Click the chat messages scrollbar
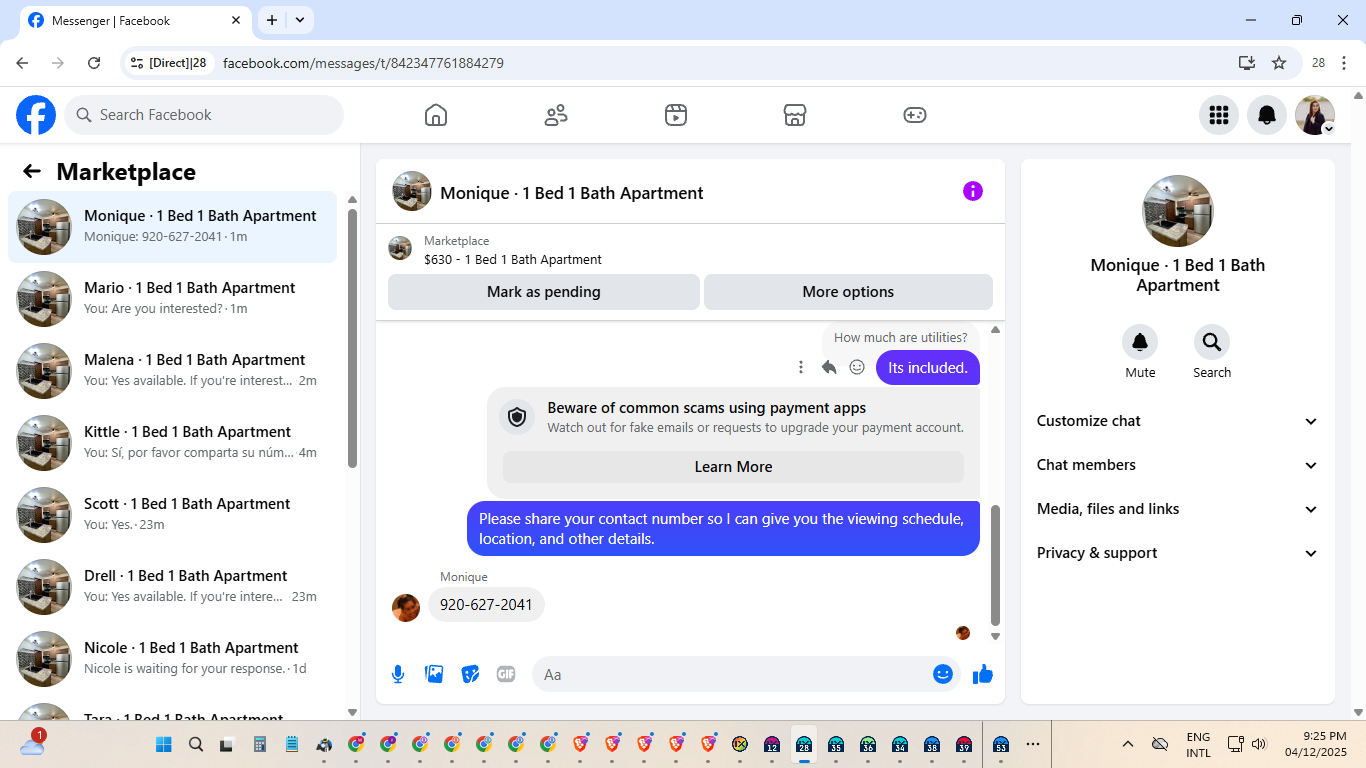 (995, 565)
